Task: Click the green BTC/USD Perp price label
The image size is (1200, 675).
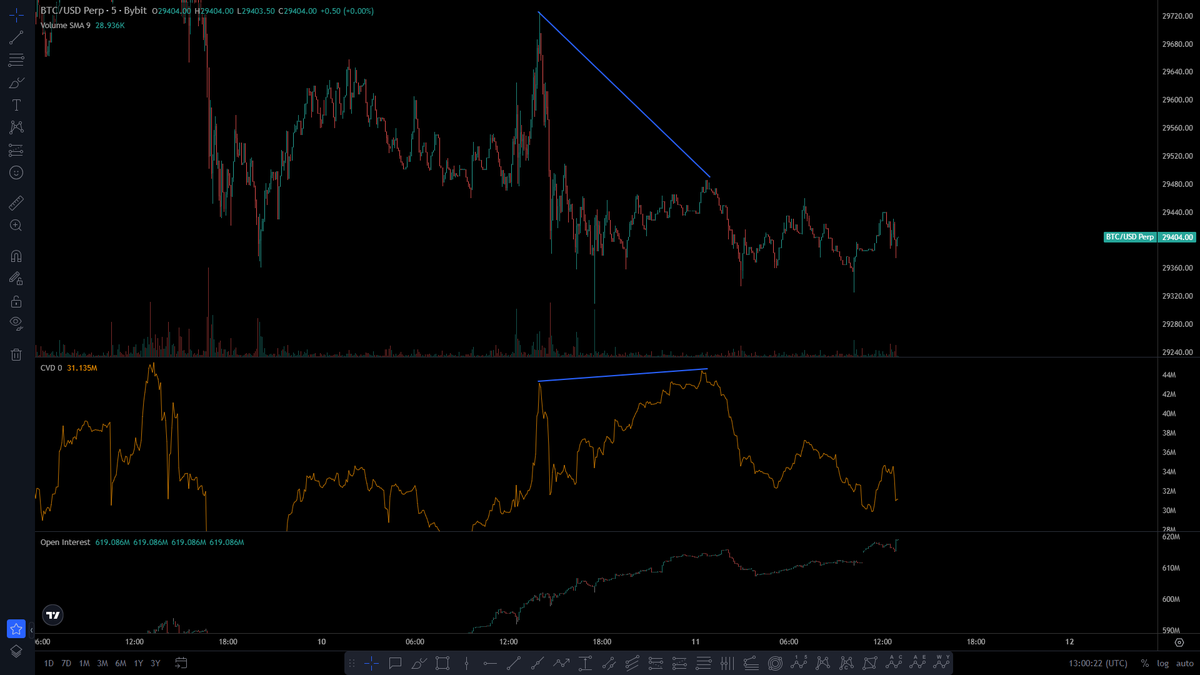Action: click(1129, 237)
